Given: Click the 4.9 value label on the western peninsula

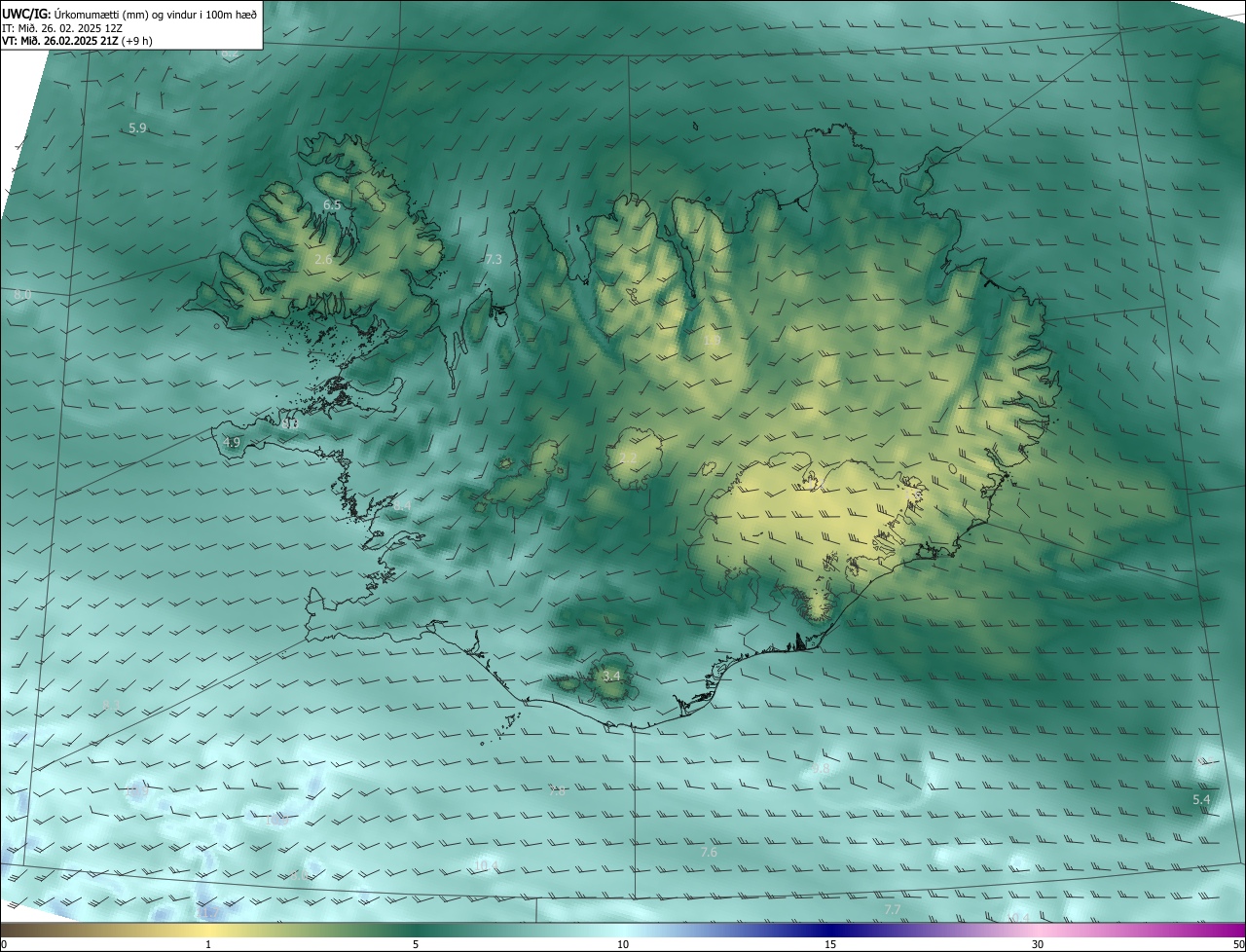Looking at the screenshot, I should tap(232, 442).
